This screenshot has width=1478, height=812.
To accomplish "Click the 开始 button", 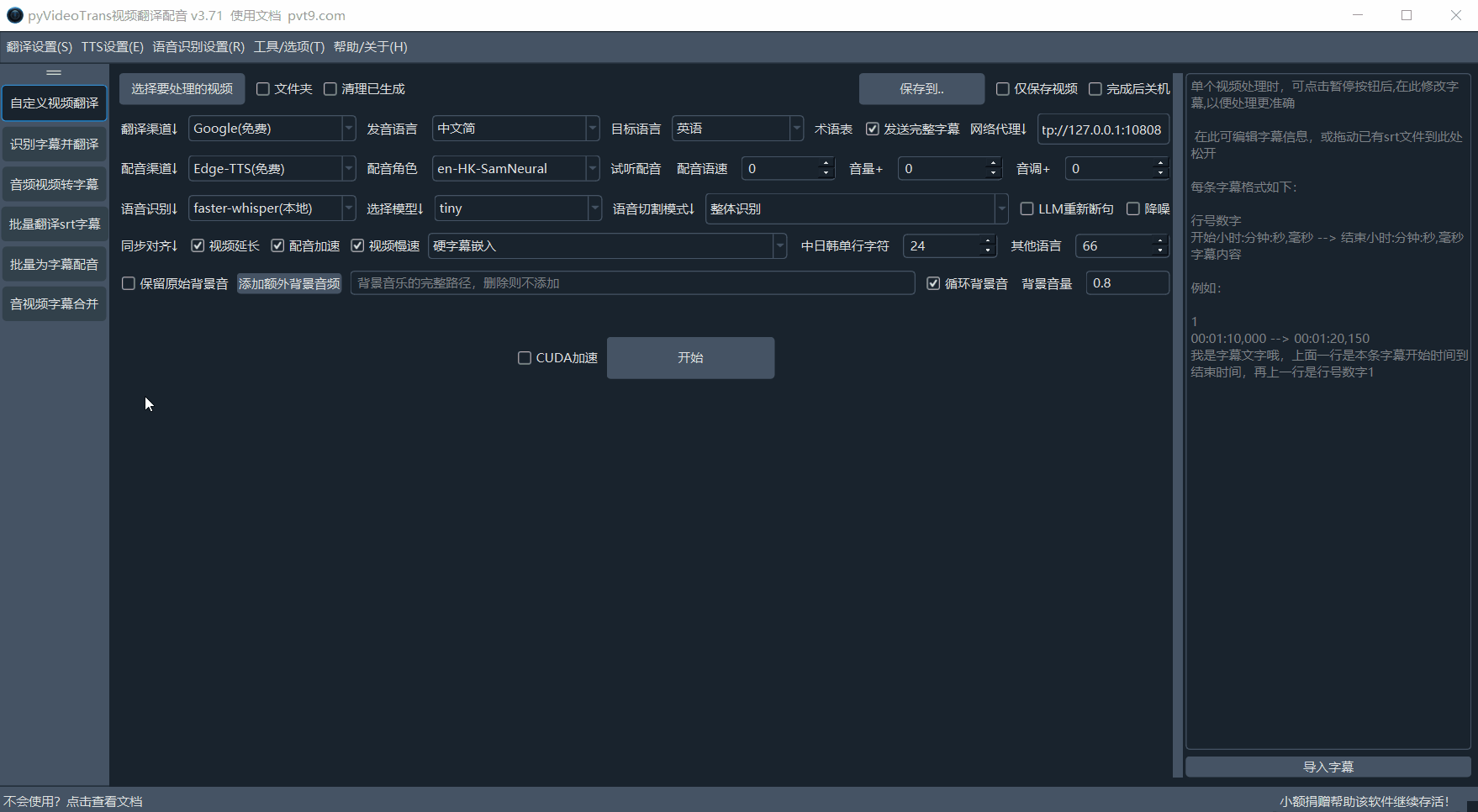I will (x=690, y=358).
